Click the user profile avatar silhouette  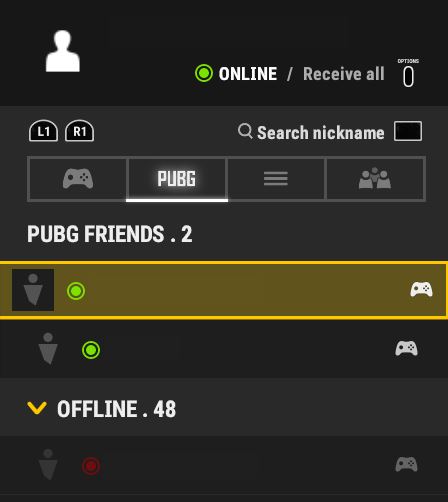coord(63,51)
